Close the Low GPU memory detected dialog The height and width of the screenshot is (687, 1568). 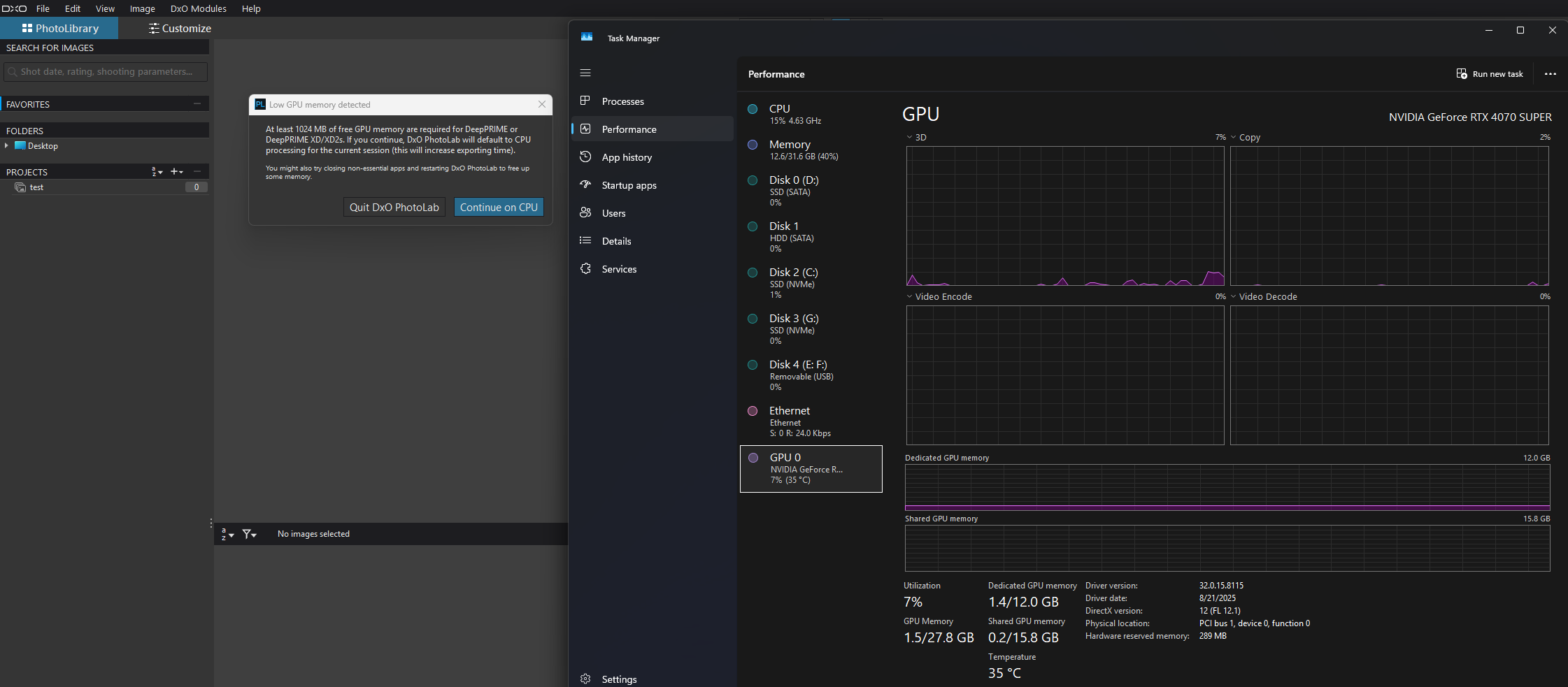click(x=542, y=104)
